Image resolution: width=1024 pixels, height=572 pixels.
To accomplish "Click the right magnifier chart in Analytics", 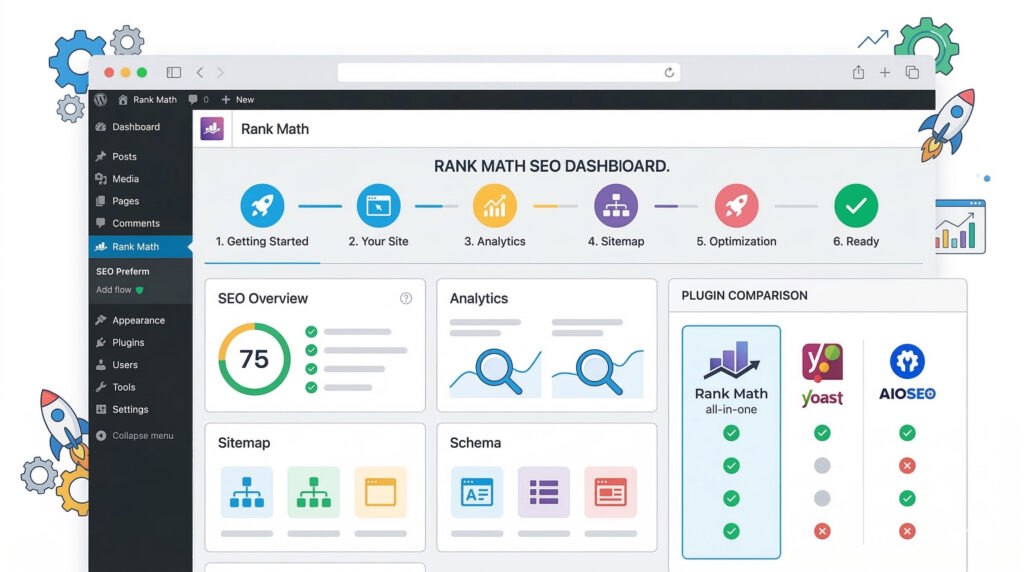I will pyautogui.click(x=598, y=373).
